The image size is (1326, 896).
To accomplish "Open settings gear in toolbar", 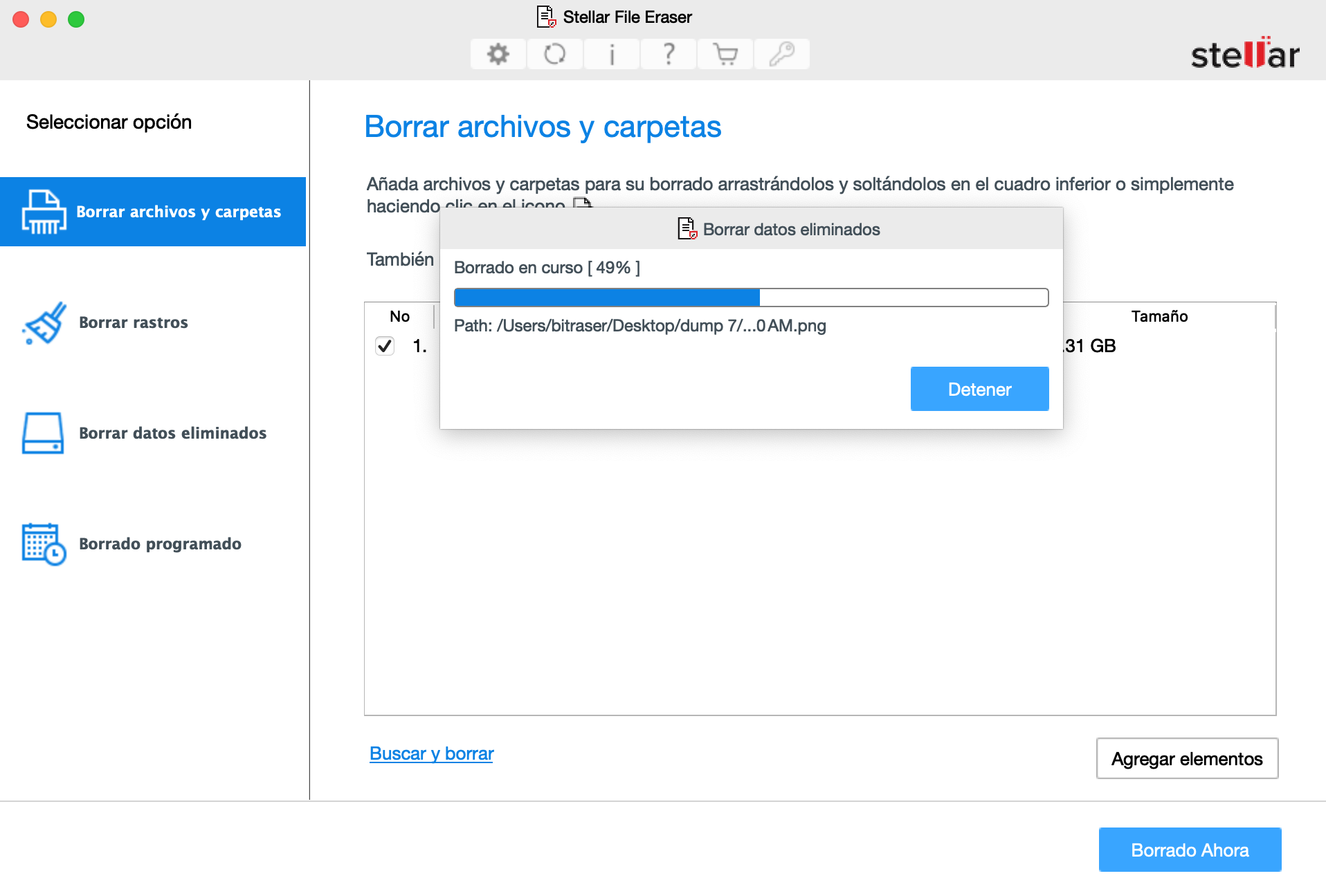I will [498, 54].
